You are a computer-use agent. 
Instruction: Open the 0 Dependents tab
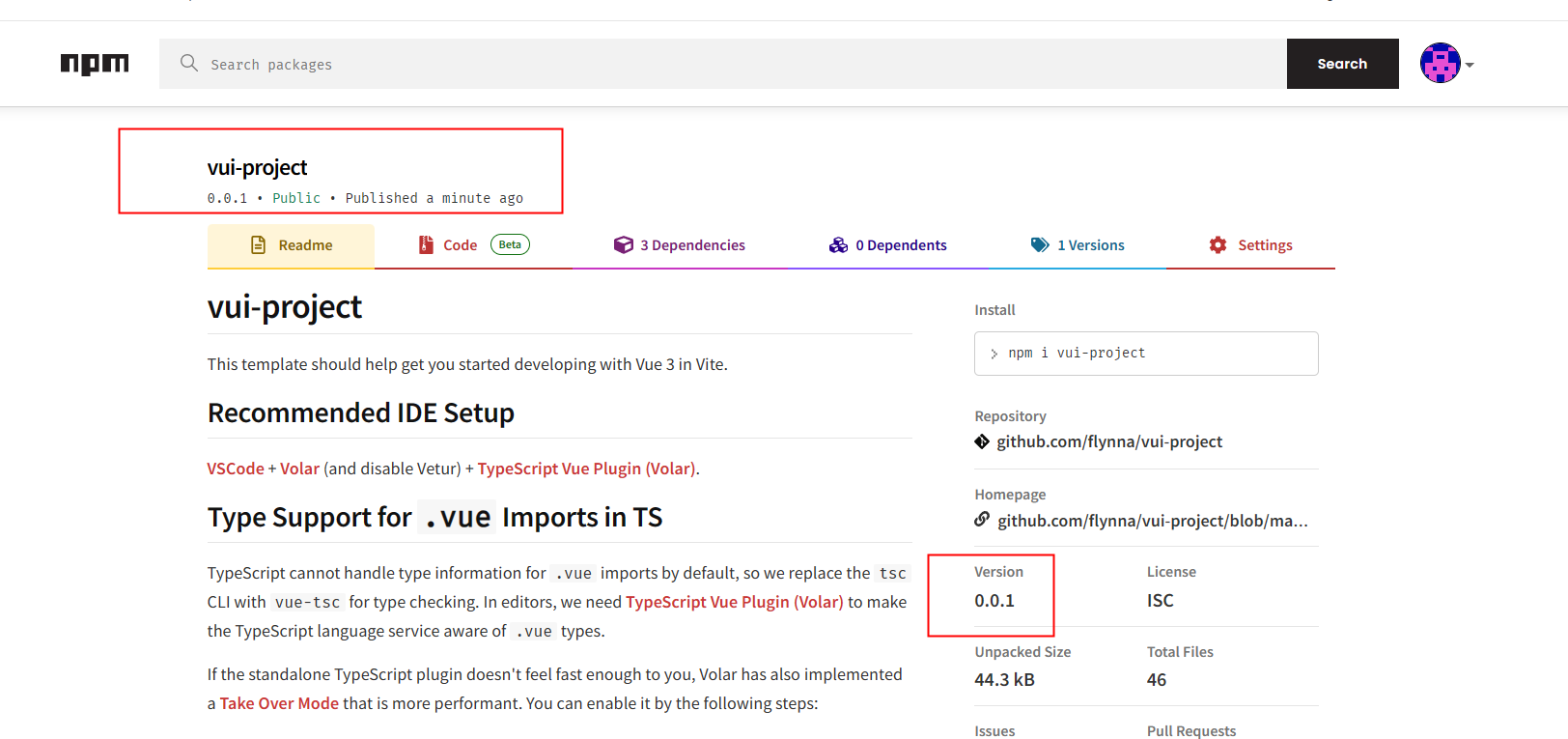(887, 245)
